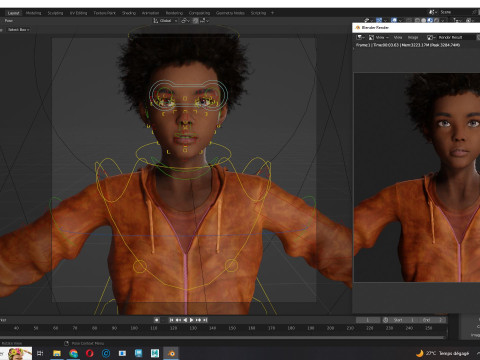Select the Layout workspace tab
Viewport: 480px width, 360px height.
13,13
